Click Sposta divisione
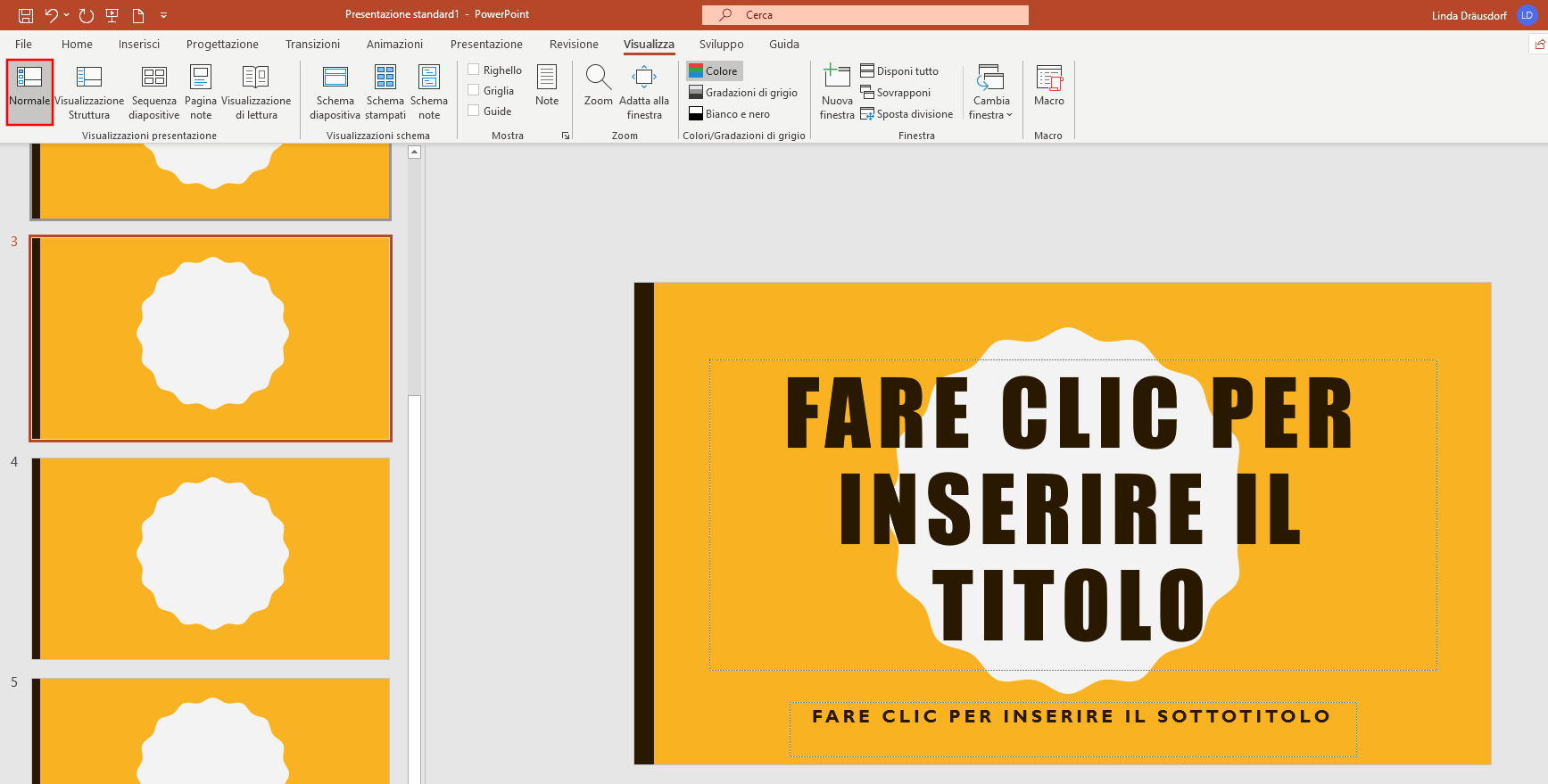 click(x=907, y=114)
